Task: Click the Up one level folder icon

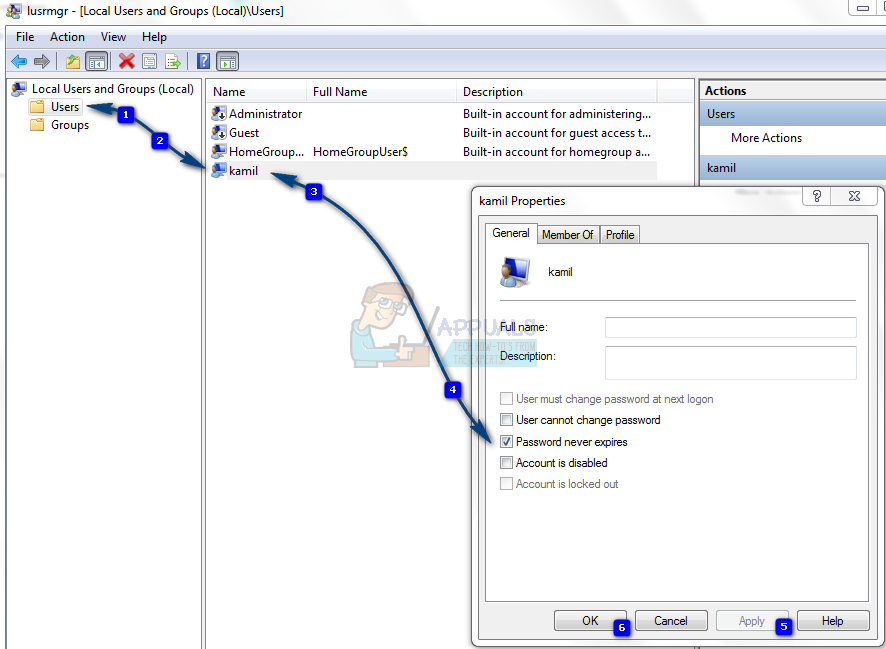Action: [x=72, y=61]
